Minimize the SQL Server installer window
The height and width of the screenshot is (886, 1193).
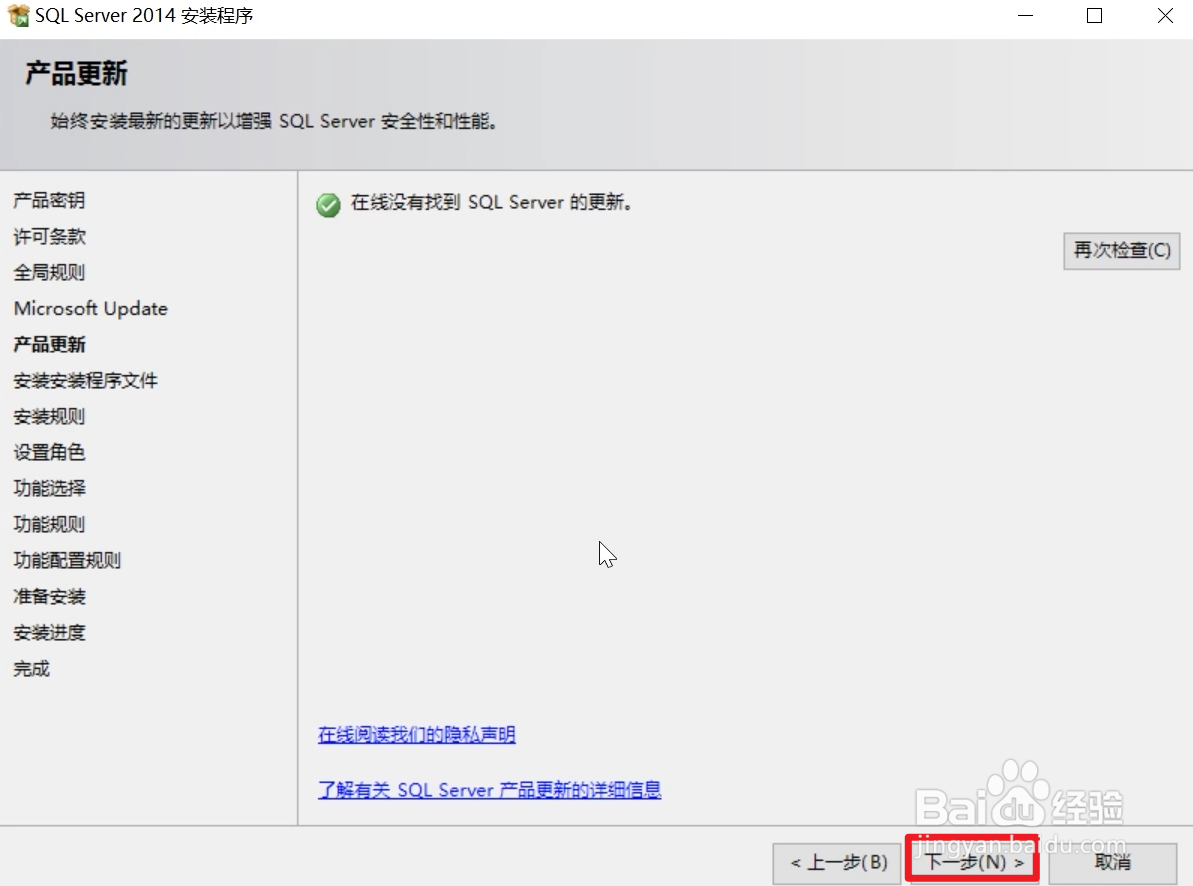click(1025, 15)
